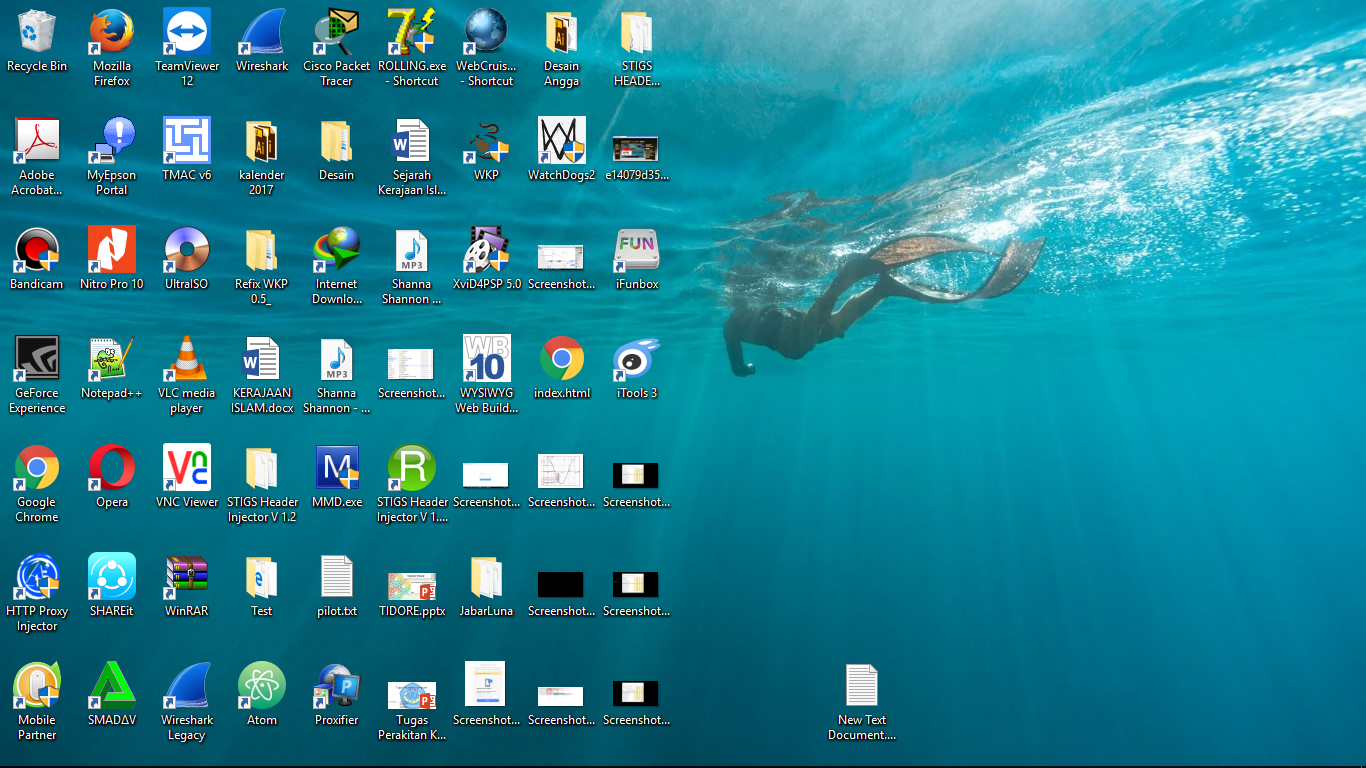Select the Internet Download Manager icon
This screenshot has height=768, width=1366.
tap(337, 250)
